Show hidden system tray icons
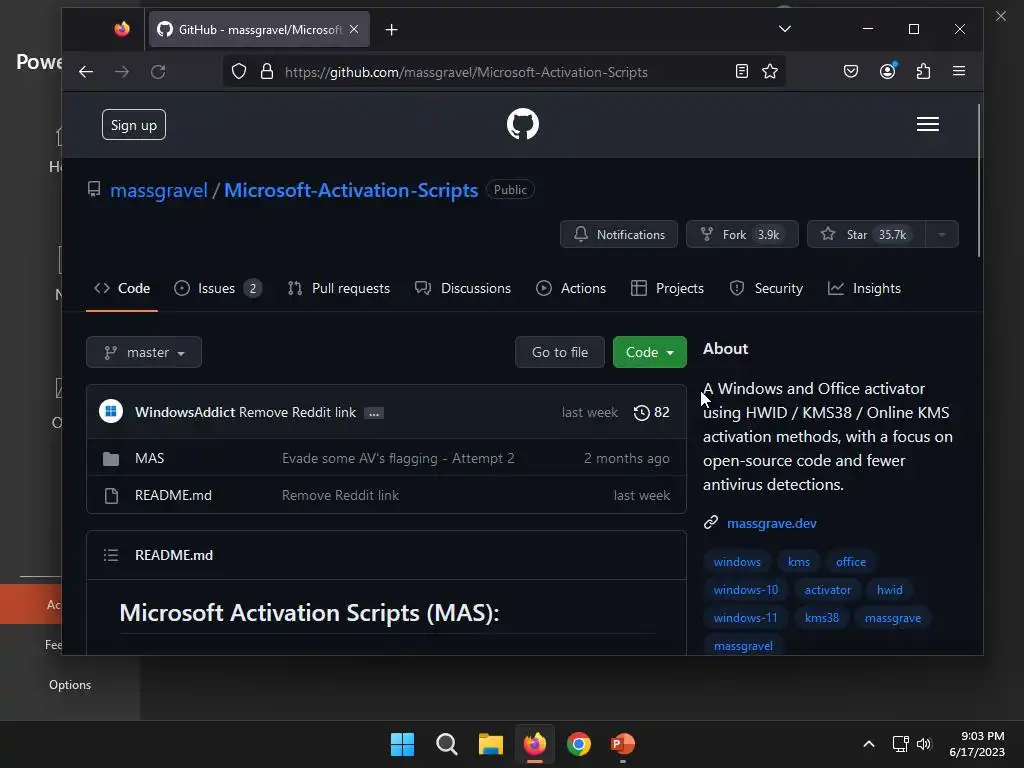 pyautogui.click(x=869, y=744)
